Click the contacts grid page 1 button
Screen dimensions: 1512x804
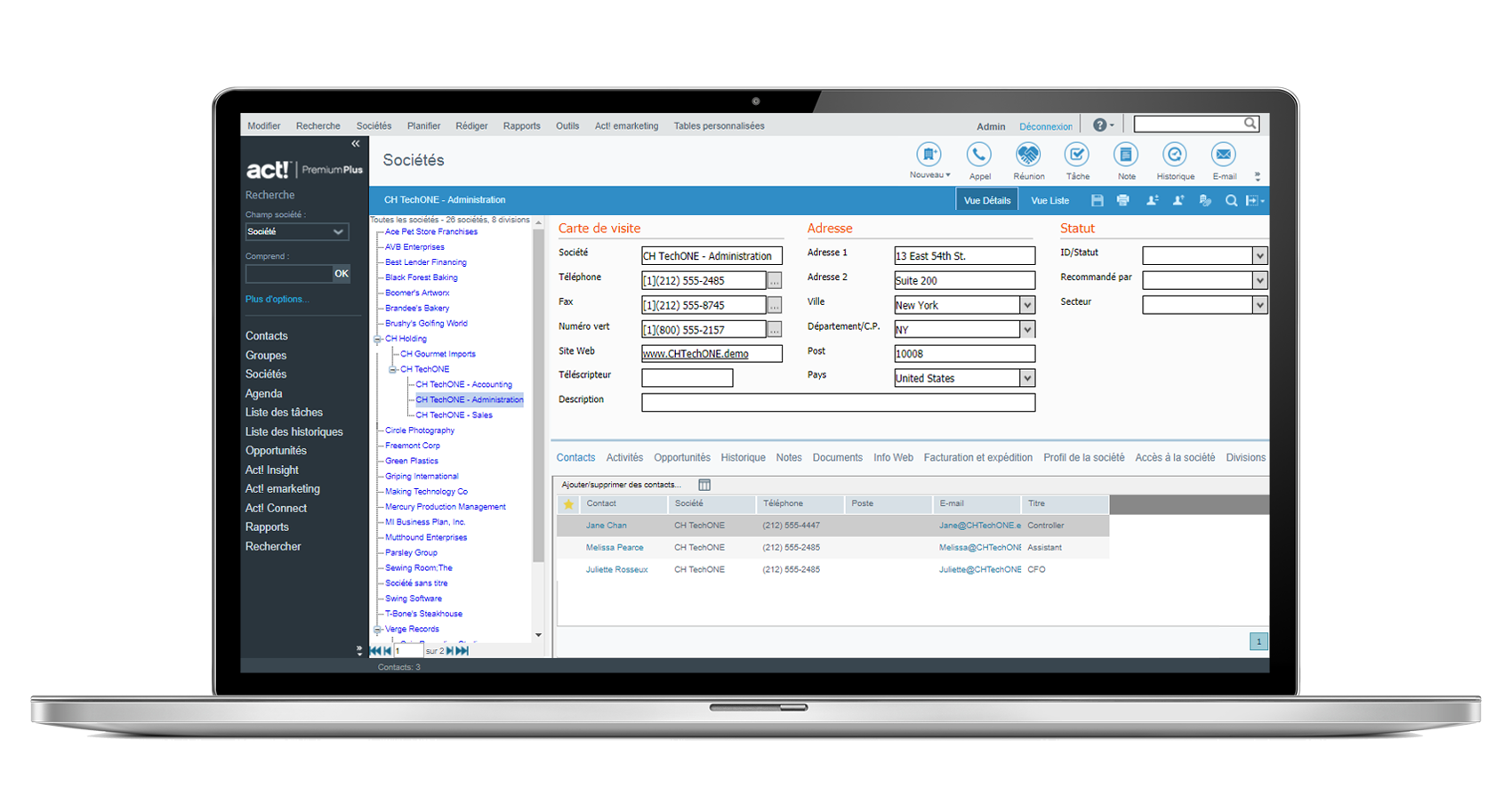1259,641
